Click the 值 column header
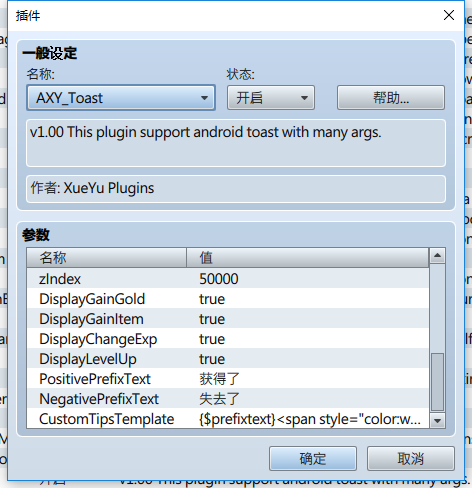The image size is (472, 488). pyautogui.click(x=307, y=258)
